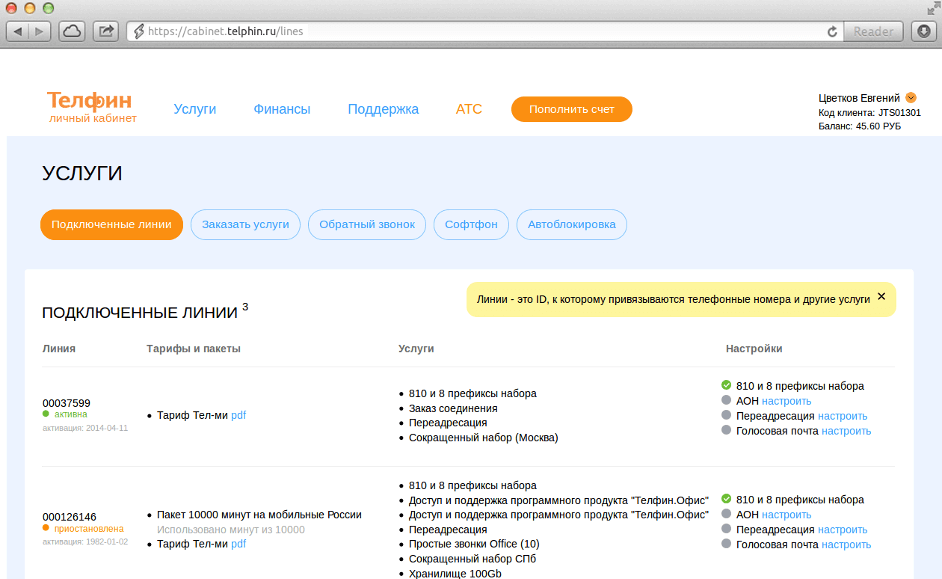Click the URL address field
942x579 pixels.
pyautogui.click(x=480, y=31)
